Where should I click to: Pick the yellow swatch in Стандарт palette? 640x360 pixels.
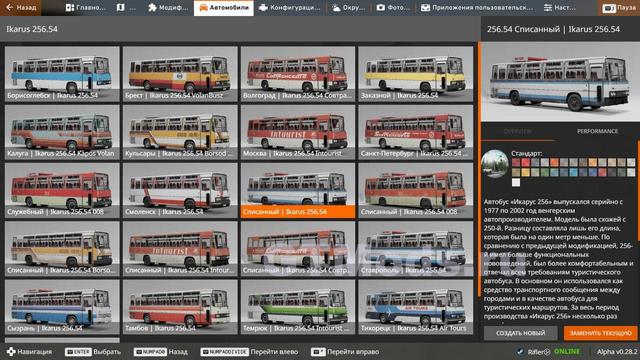tap(526, 173)
